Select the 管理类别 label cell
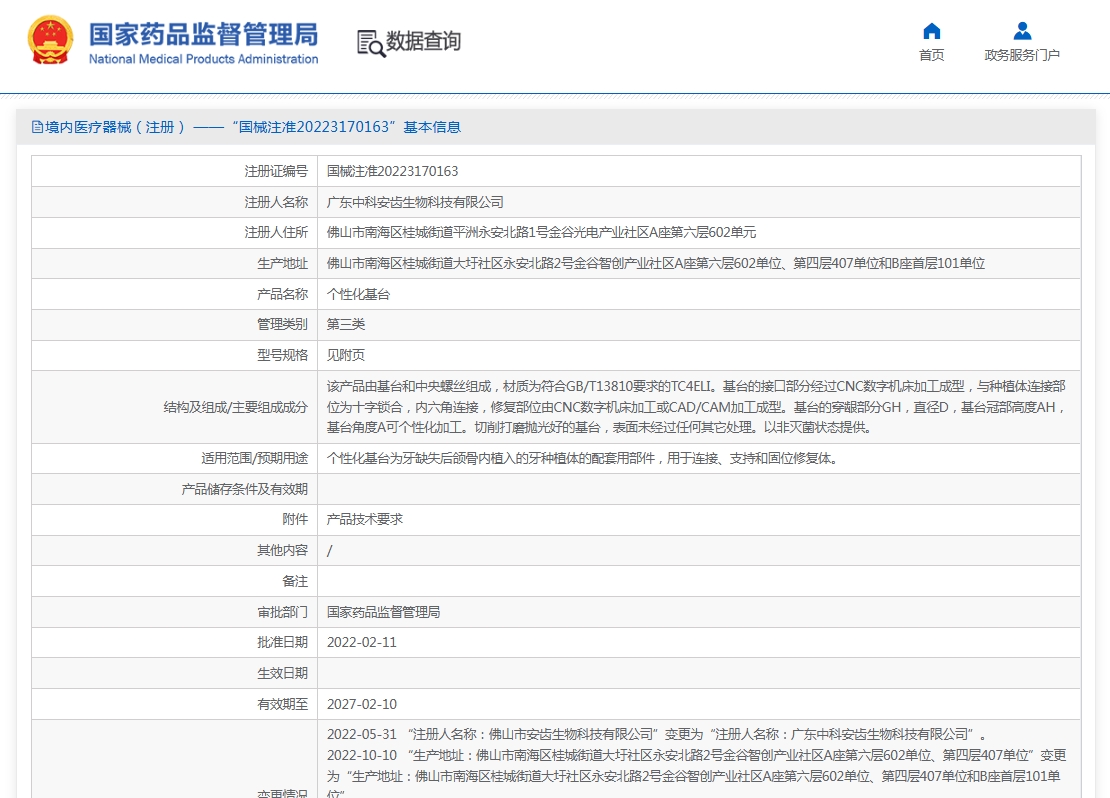The image size is (1110, 798). coord(174,324)
